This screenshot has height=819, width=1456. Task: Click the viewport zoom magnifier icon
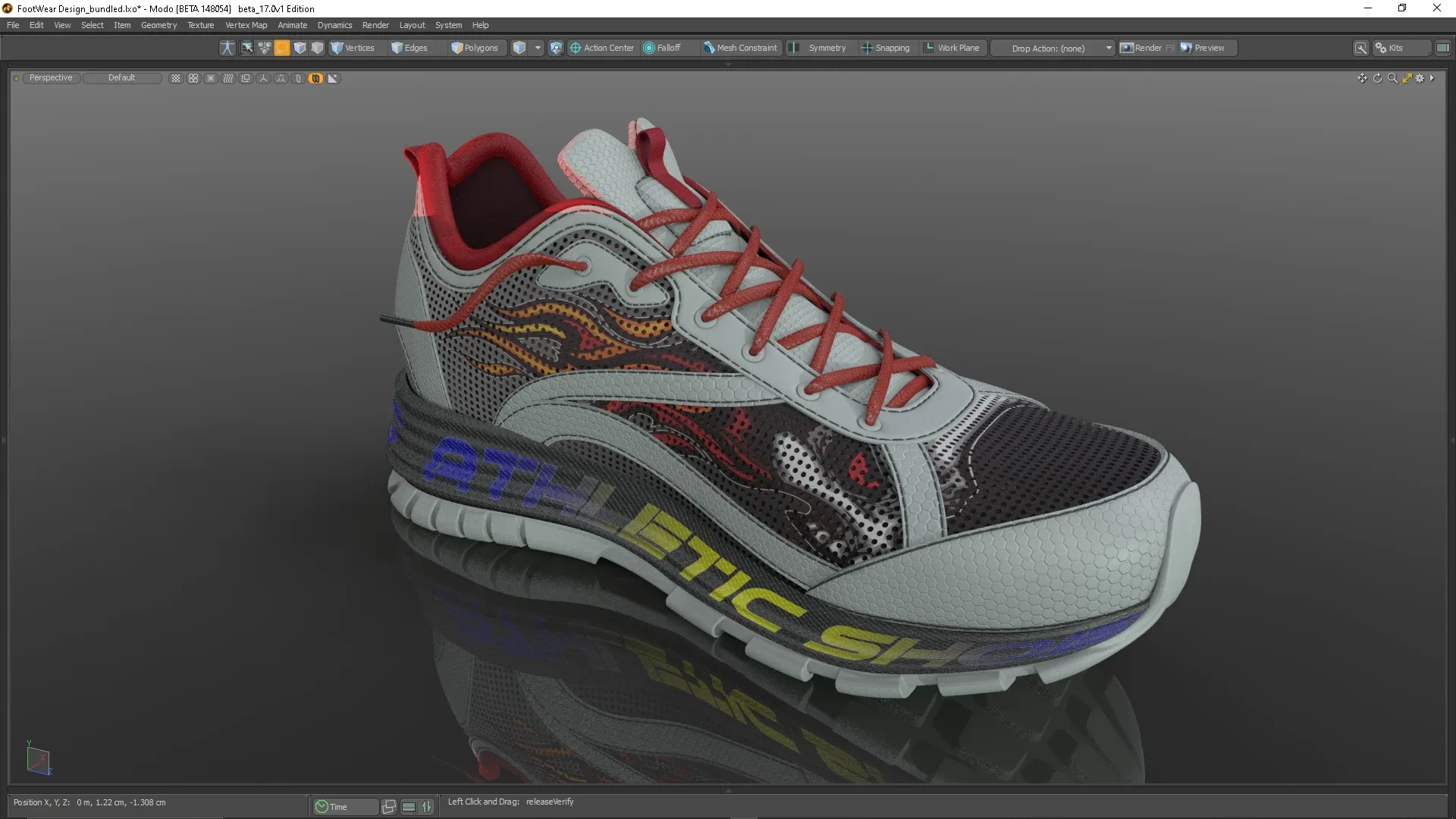[x=1392, y=78]
